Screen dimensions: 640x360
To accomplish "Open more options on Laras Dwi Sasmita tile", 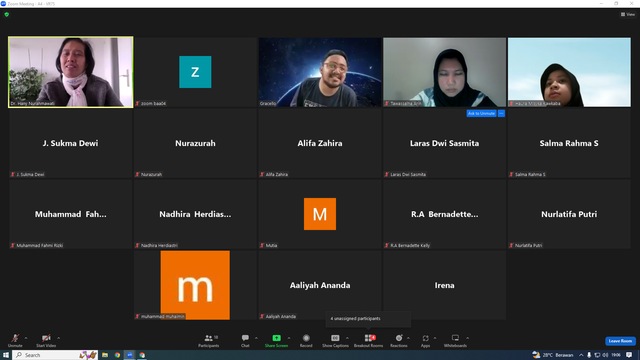I will click(x=501, y=113).
